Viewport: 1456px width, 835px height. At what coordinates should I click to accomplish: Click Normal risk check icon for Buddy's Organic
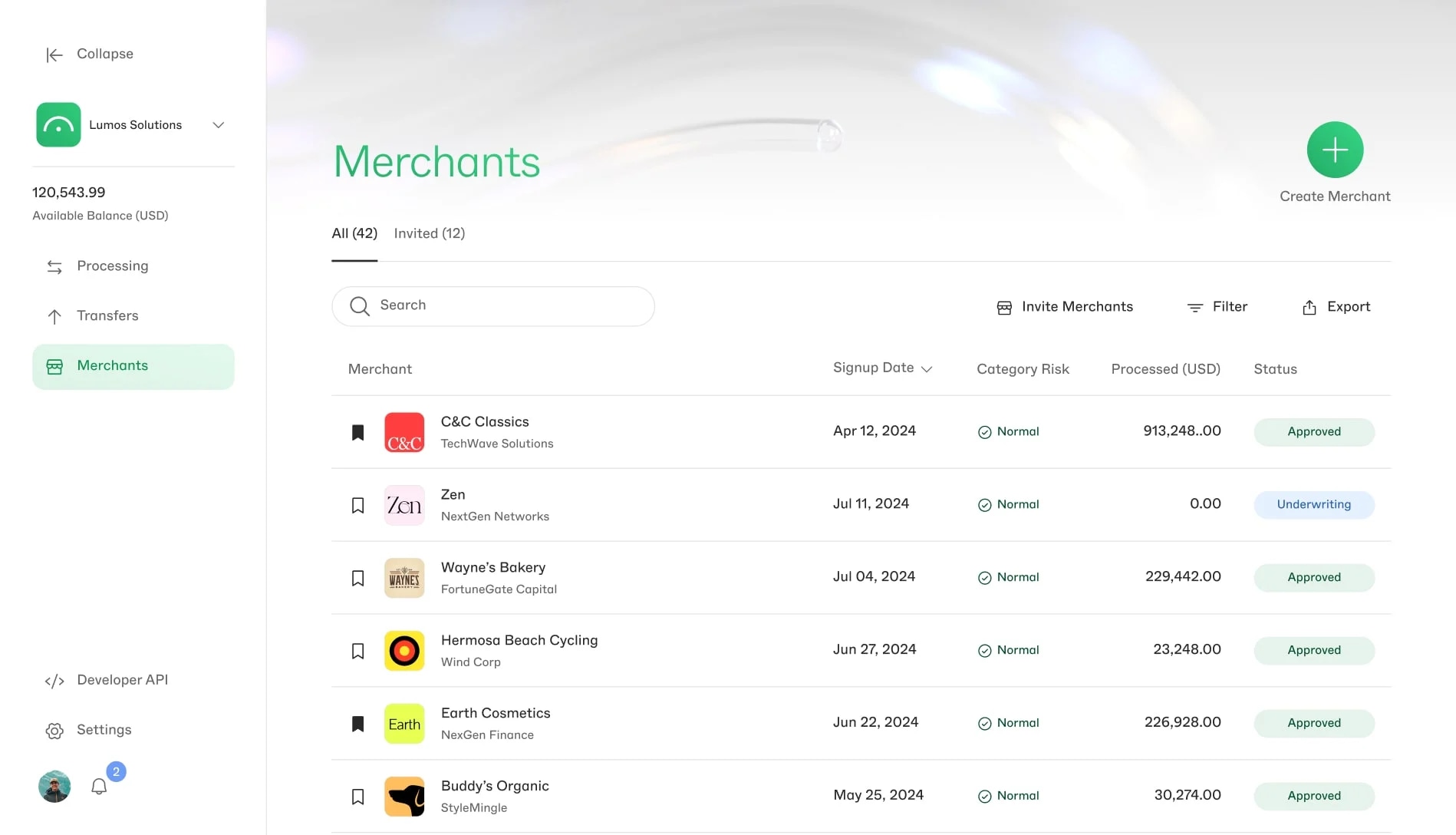[x=985, y=797]
